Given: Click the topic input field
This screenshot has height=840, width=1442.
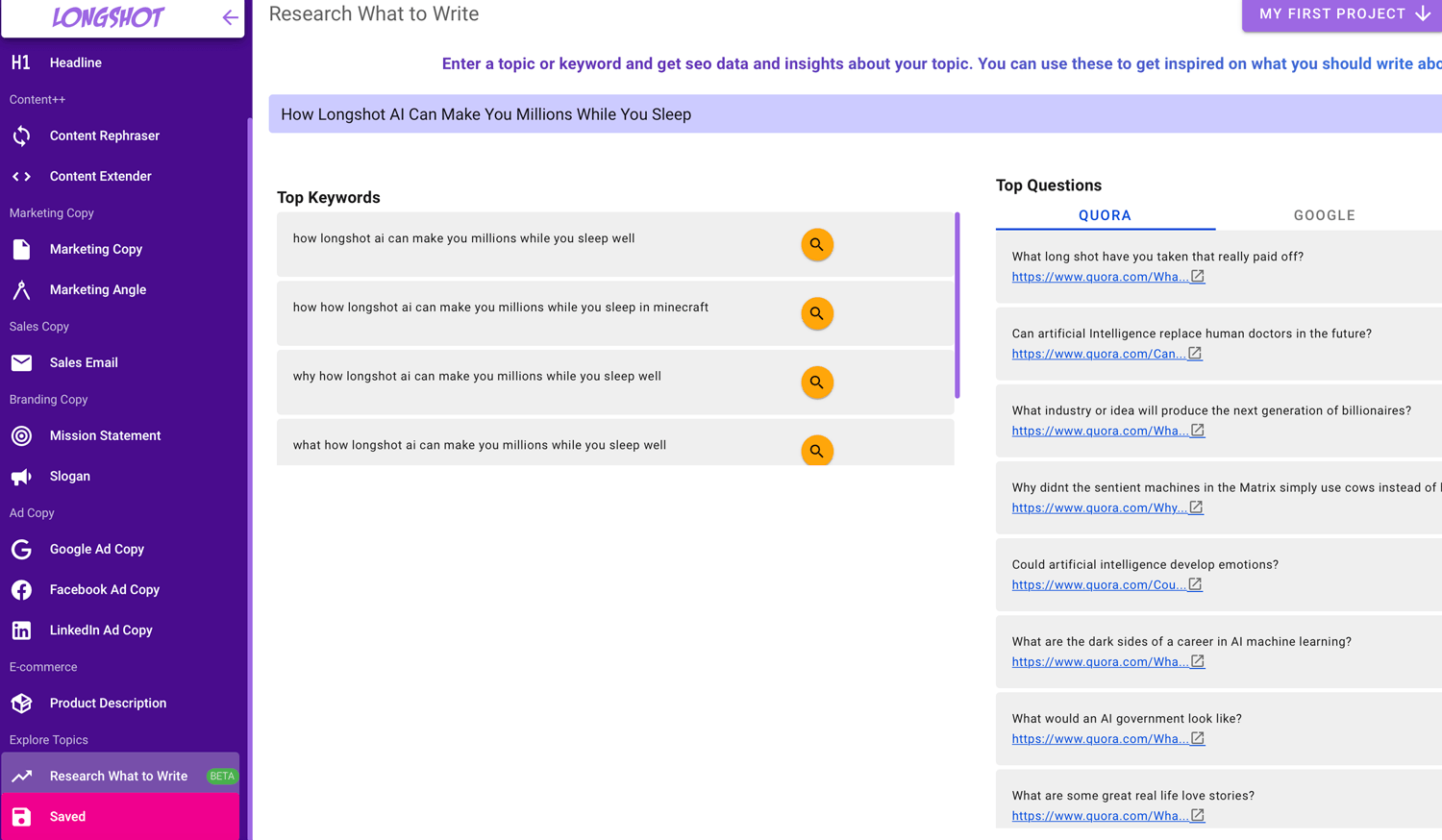Looking at the screenshot, I should (x=856, y=114).
